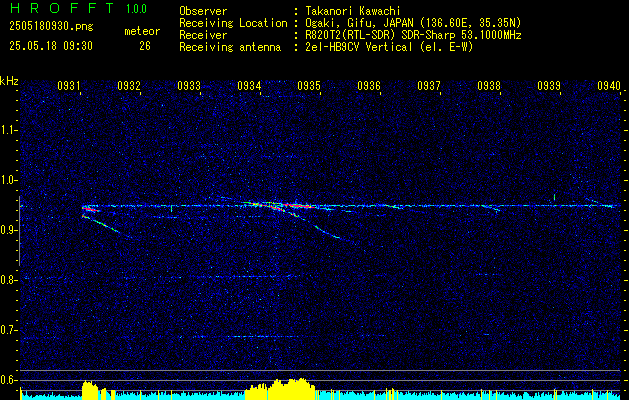Screen dimensions: 629x400
Task: Click the date stamp 25.05.18 09:30
Action: (51, 46)
